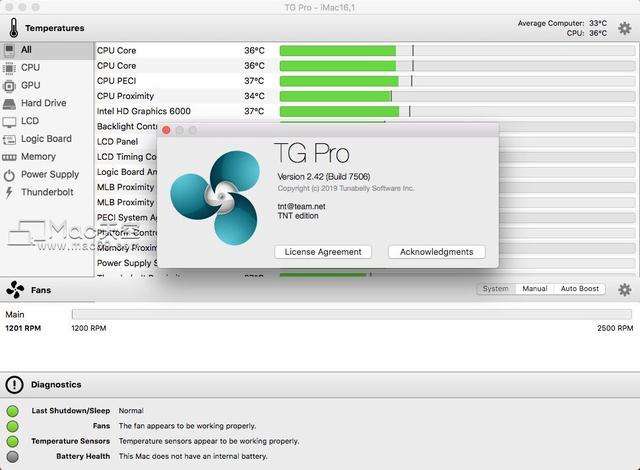
Task: Click the Diagnostics section heading
Action: 56,384
